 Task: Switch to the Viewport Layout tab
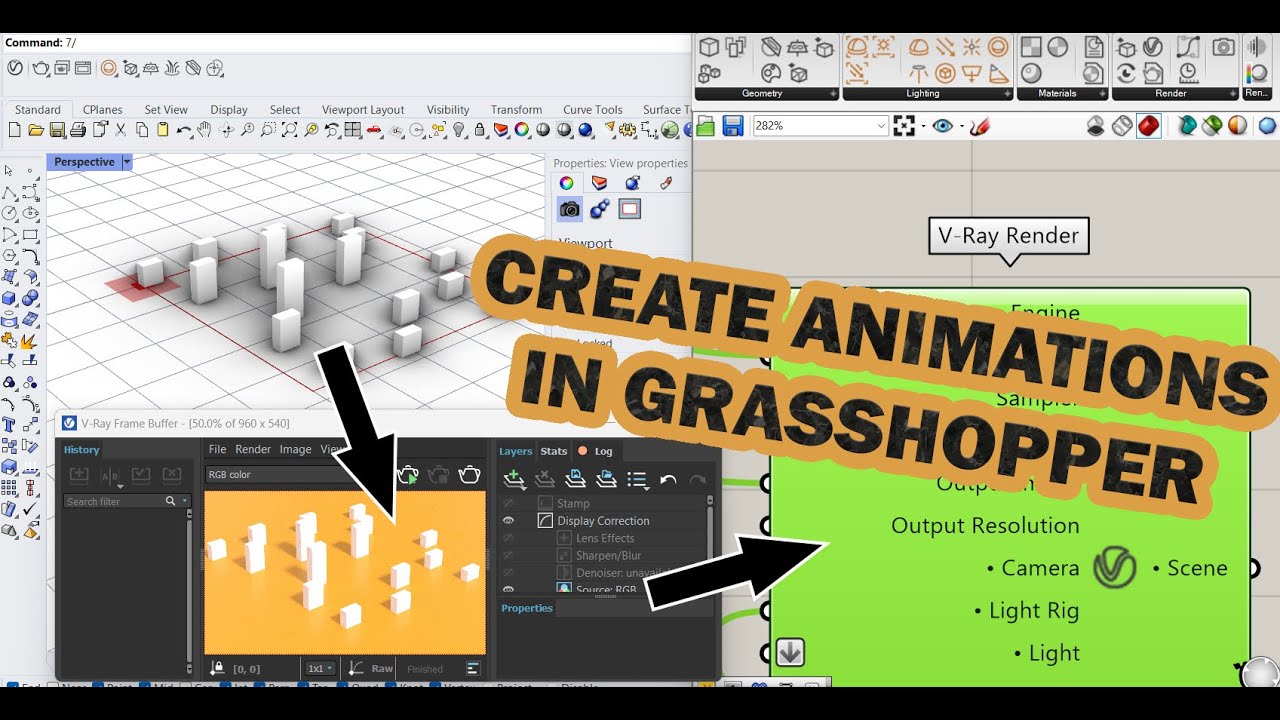point(363,110)
